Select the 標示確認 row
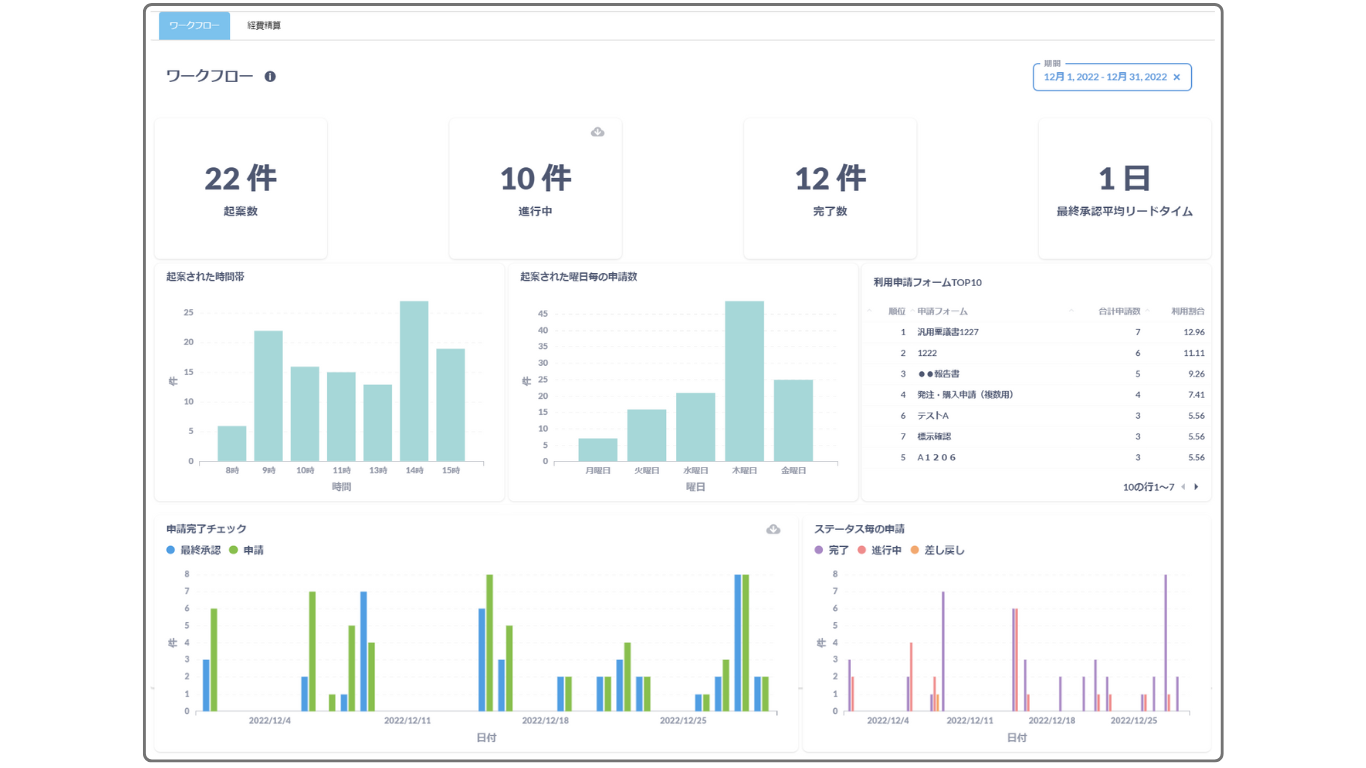This screenshot has width=1366, height=768. coord(1036,437)
